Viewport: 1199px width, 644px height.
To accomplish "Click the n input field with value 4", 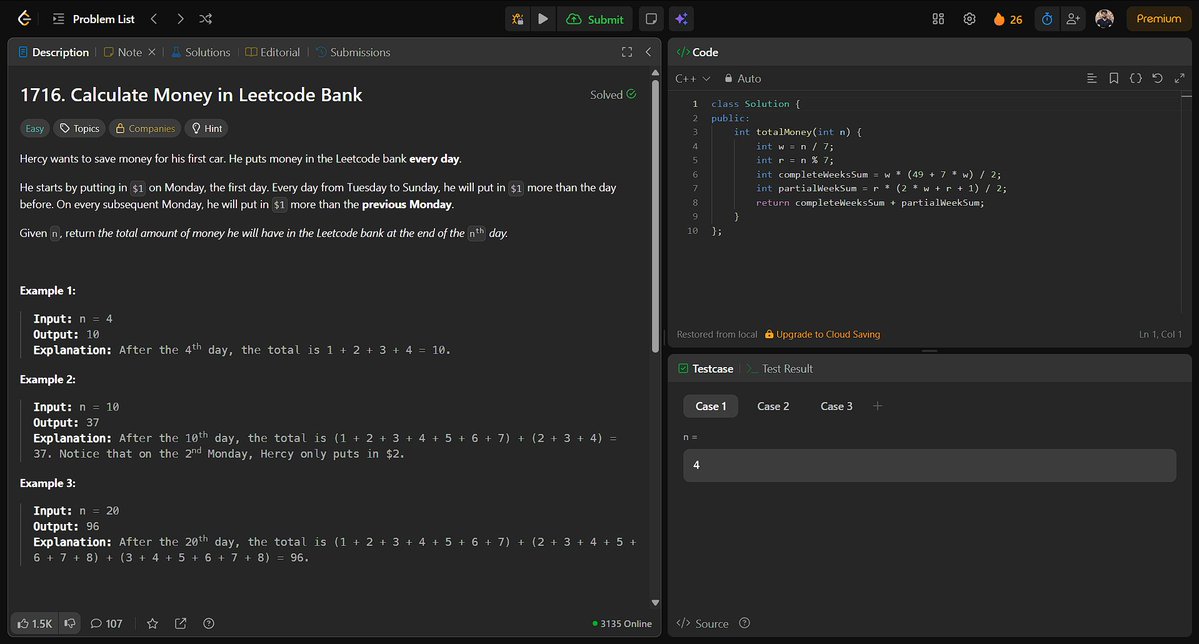I will 929,465.
